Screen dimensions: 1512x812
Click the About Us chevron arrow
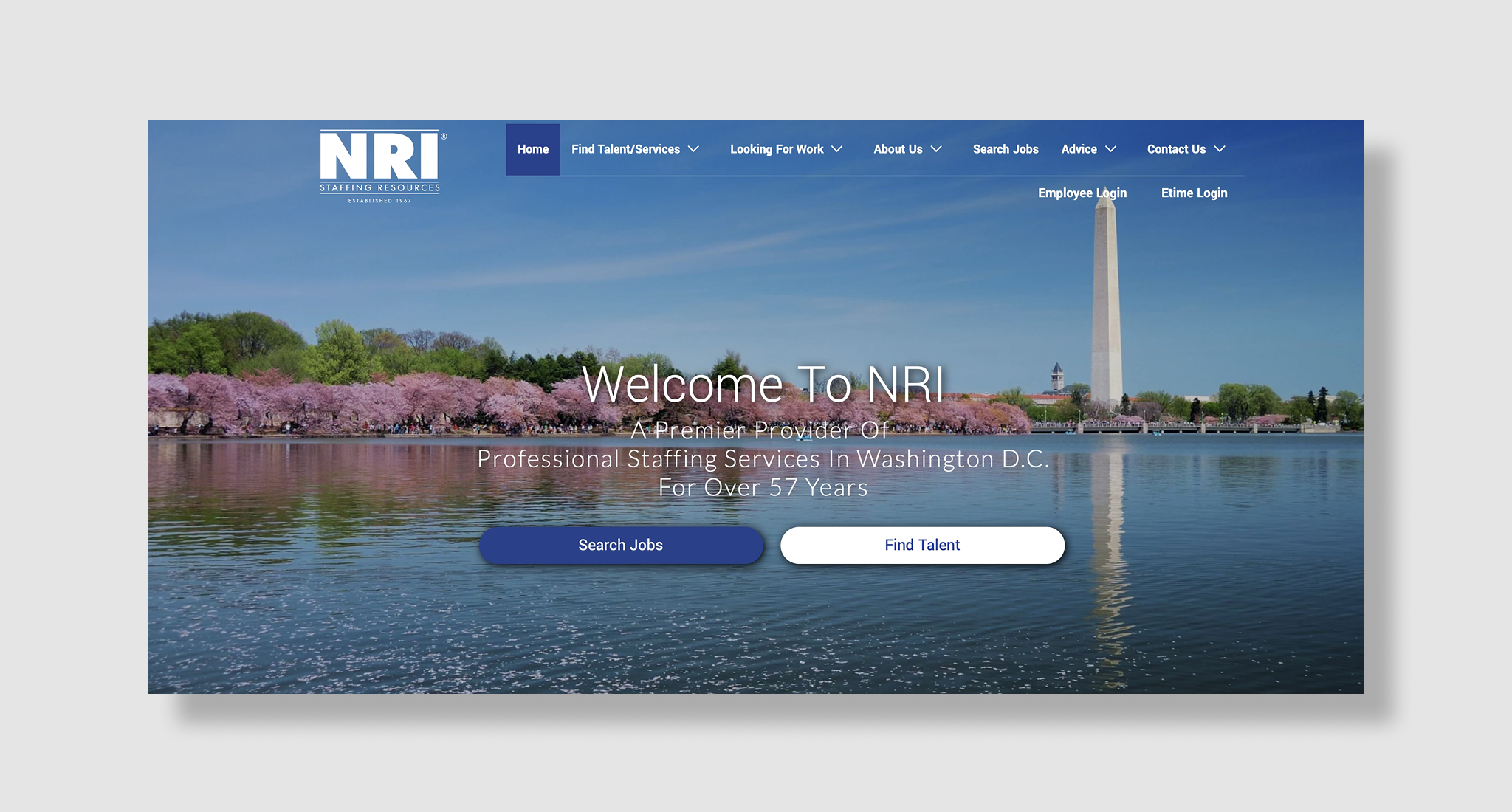click(935, 149)
